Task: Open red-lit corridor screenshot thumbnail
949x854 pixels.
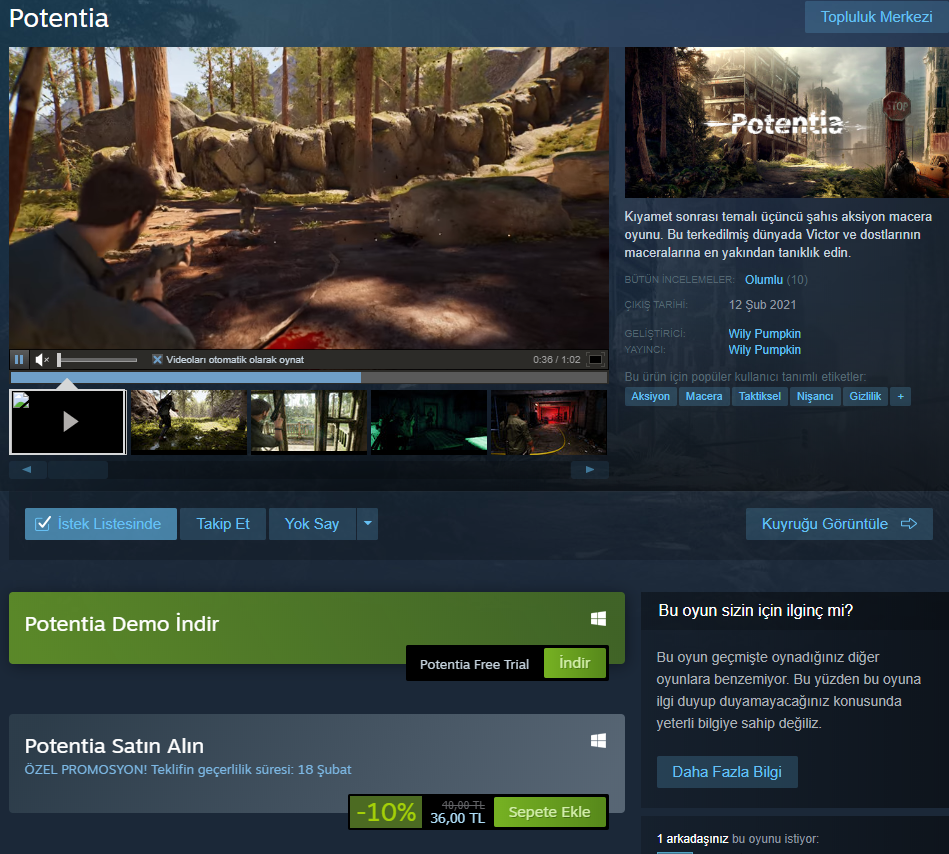Action: (548, 422)
